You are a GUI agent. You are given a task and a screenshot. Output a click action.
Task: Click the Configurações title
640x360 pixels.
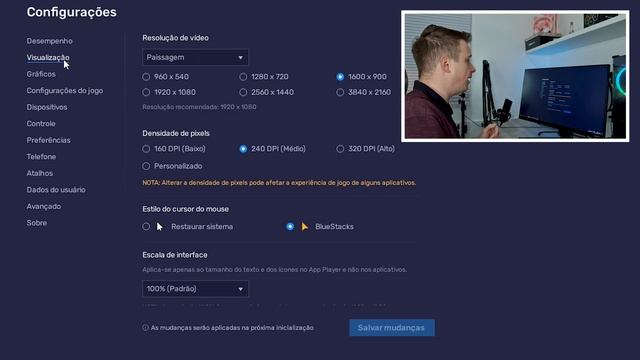click(71, 12)
